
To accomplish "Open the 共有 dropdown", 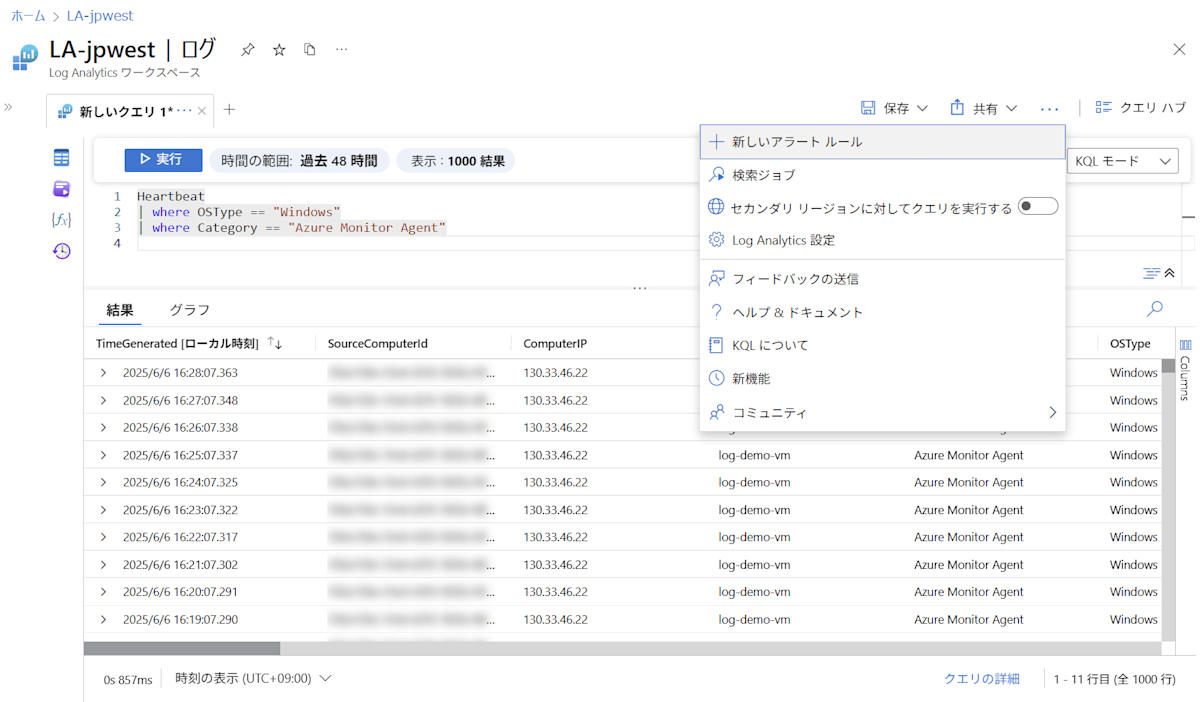I will 984,108.
